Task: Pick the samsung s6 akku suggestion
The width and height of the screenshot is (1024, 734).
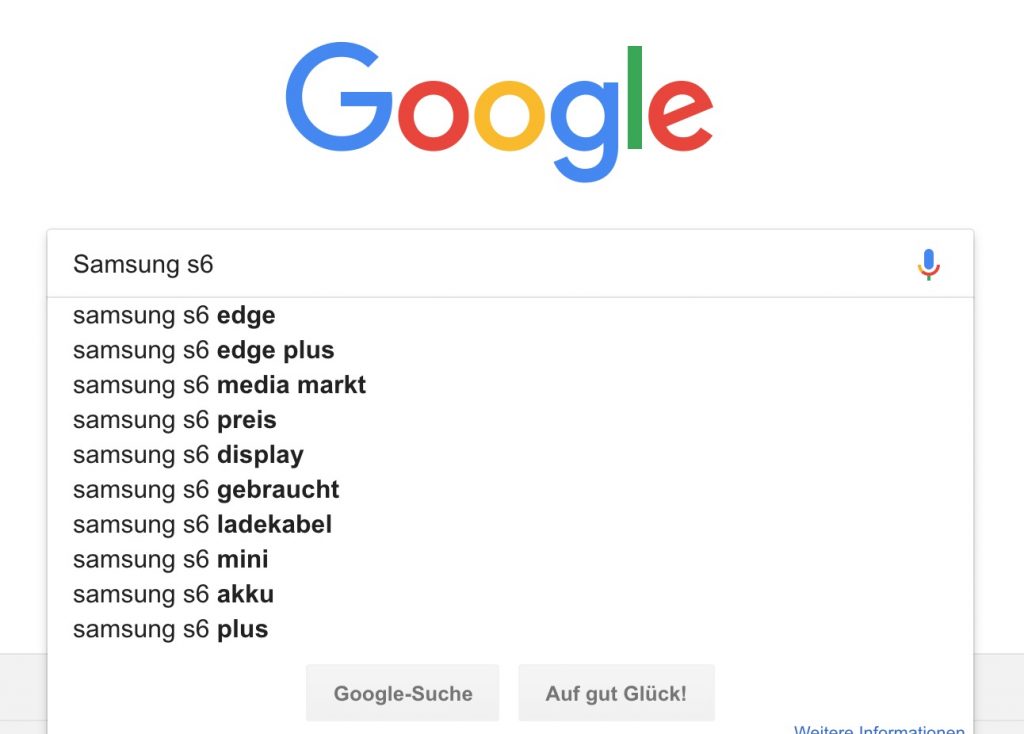Action: [x=173, y=594]
